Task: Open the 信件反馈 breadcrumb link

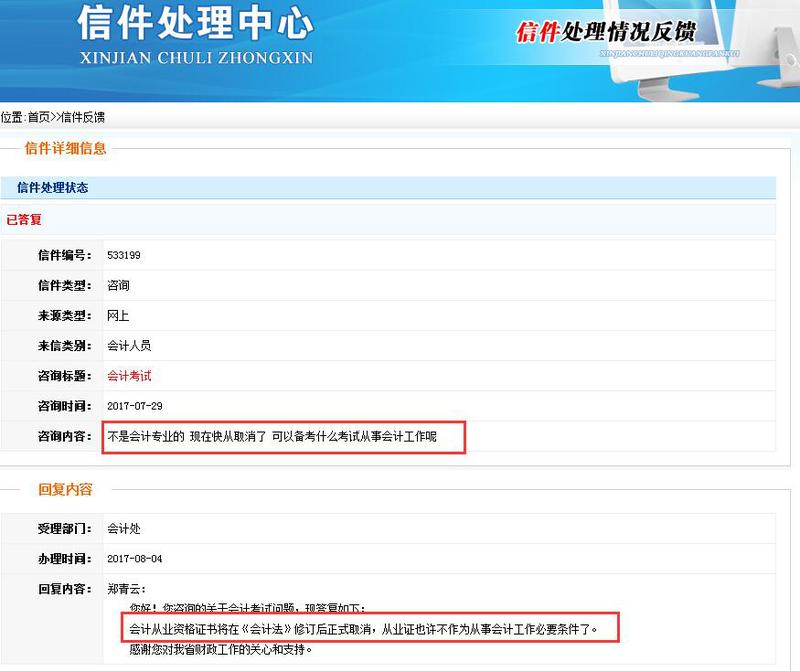Action: click(82, 117)
